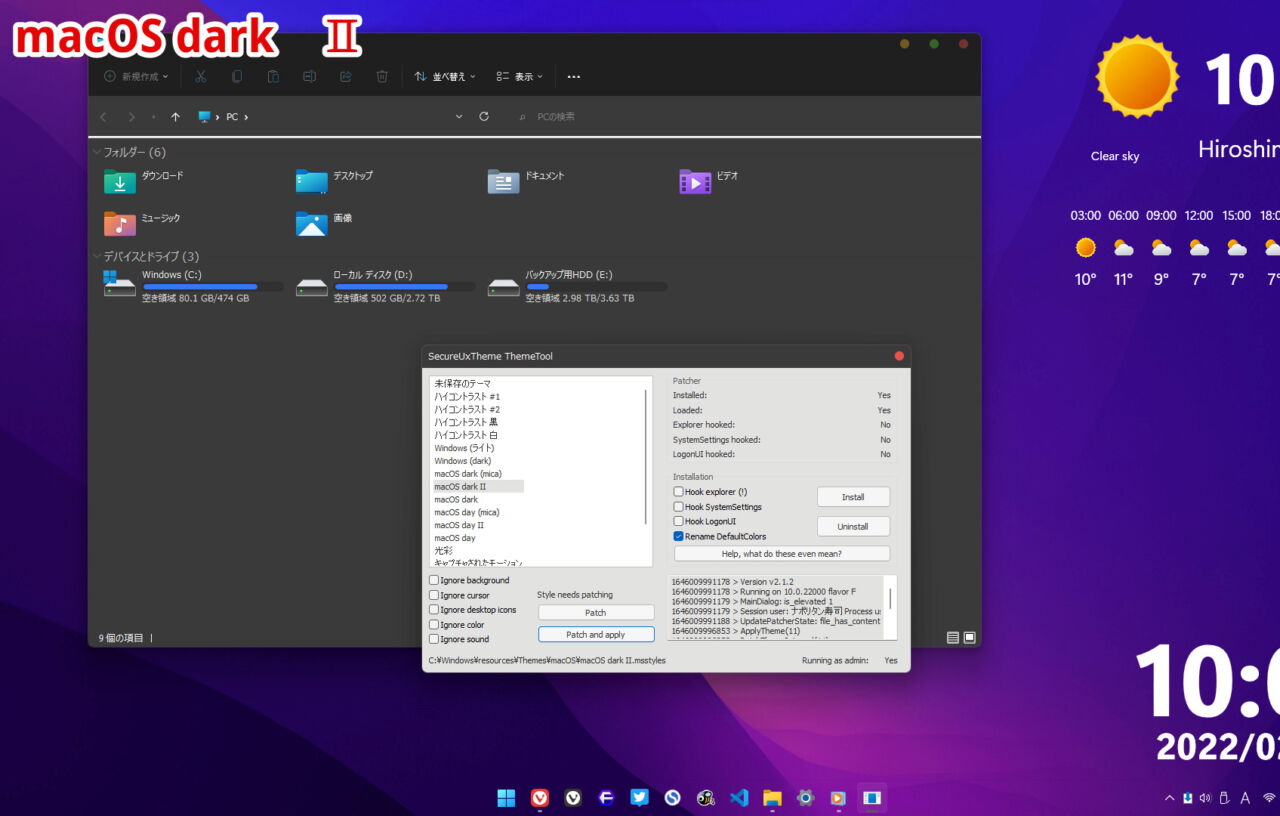
Task: Click the Delete trash icon in Explorer toolbar
Action: (x=382, y=76)
